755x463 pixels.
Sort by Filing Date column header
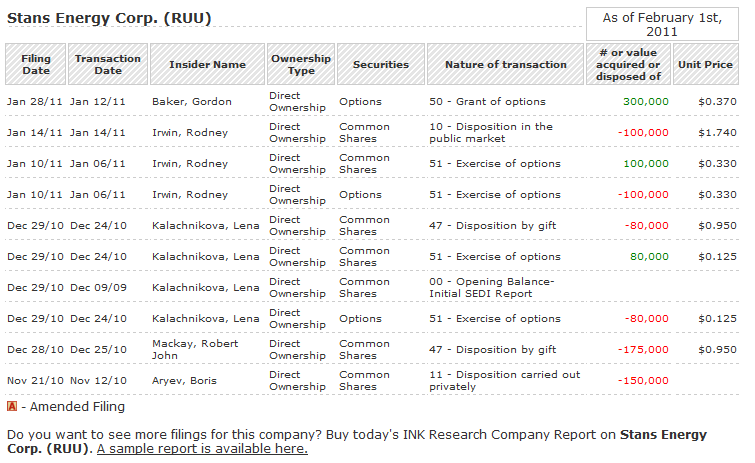[x=35, y=64]
